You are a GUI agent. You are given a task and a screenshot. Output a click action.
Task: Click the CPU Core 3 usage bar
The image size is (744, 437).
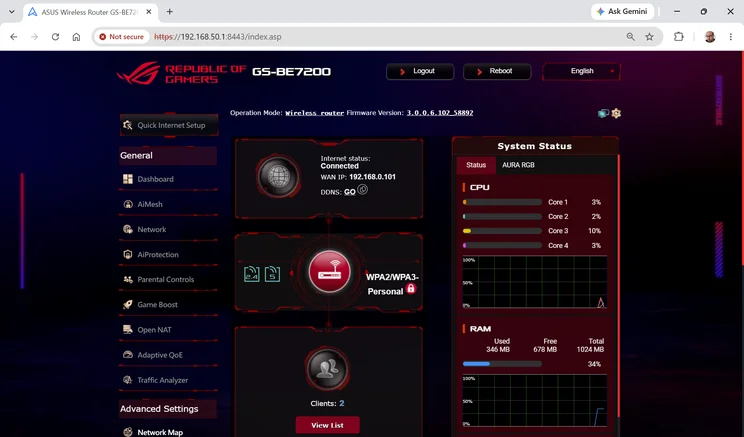[502, 231]
